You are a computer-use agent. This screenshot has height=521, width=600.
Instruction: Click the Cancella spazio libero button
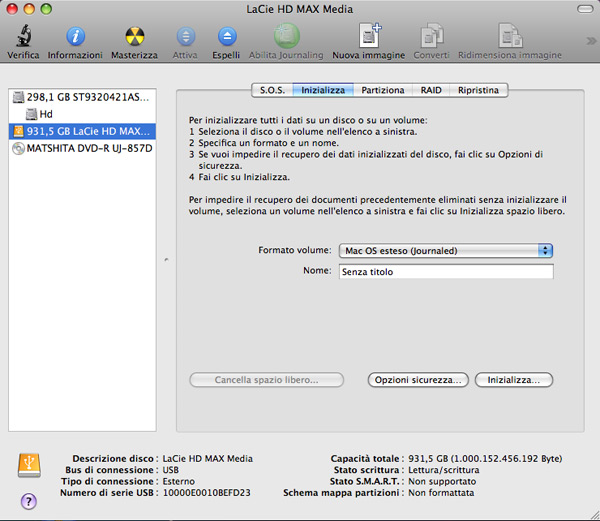266,380
